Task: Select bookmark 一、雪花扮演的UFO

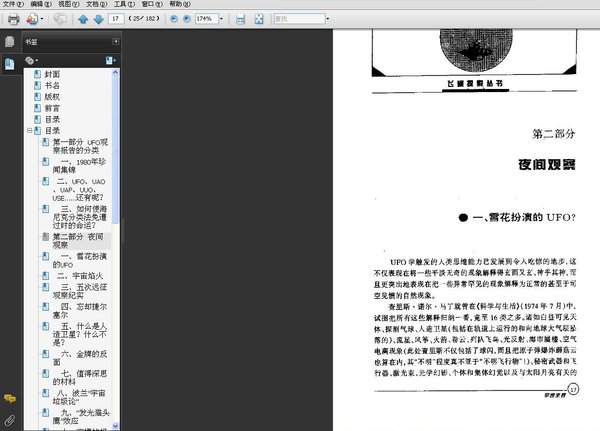Action: tap(80, 260)
